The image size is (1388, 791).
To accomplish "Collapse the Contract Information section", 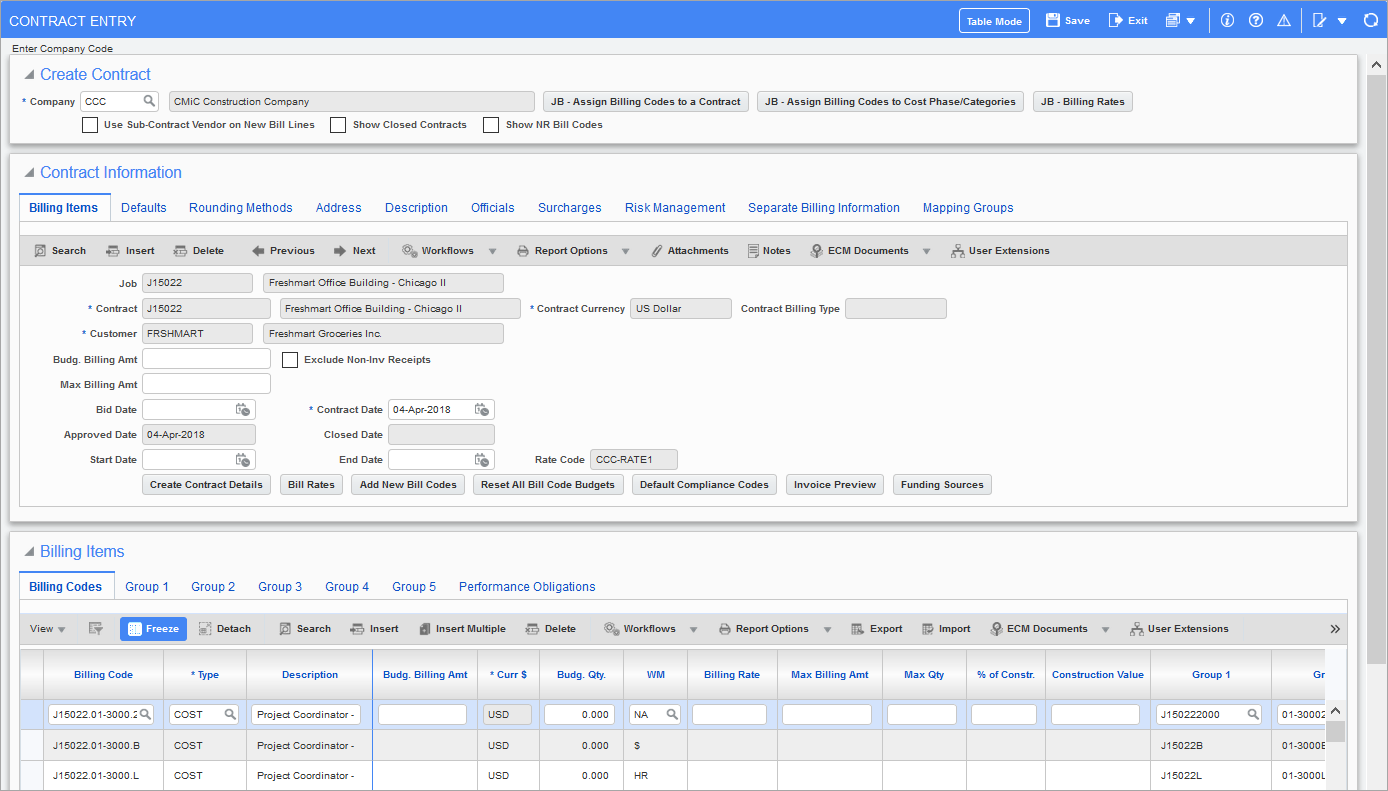I will (x=30, y=173).
